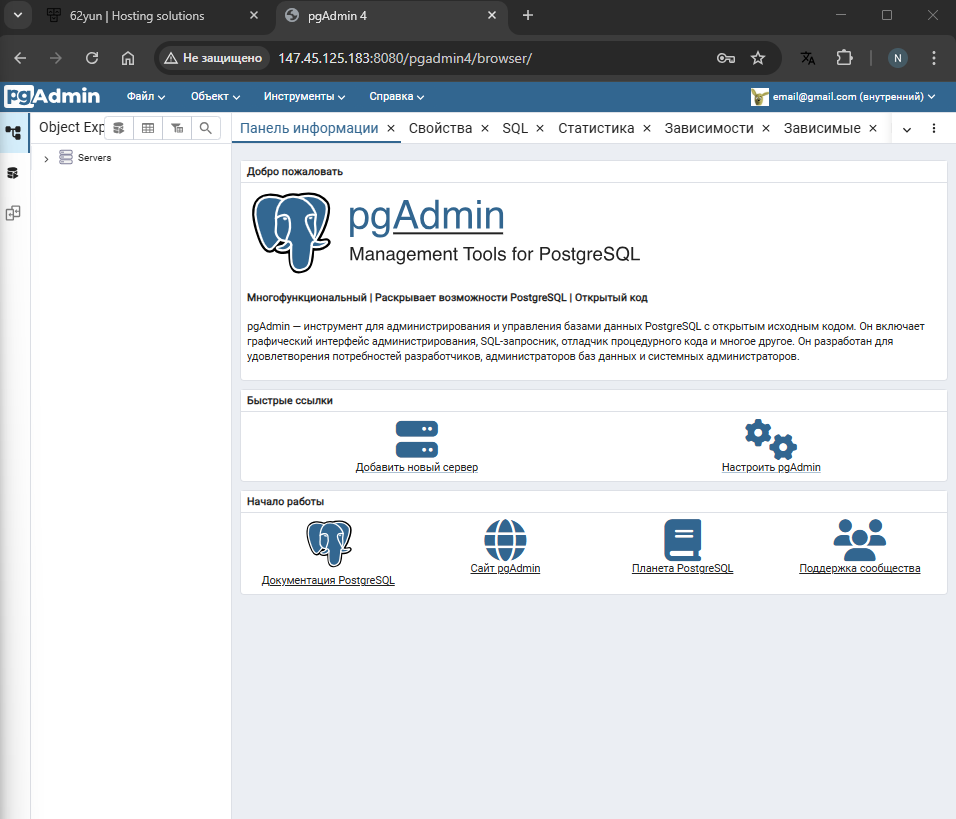956x819 pixels.
Task: Open the browser translate icon
Action: 807,58
